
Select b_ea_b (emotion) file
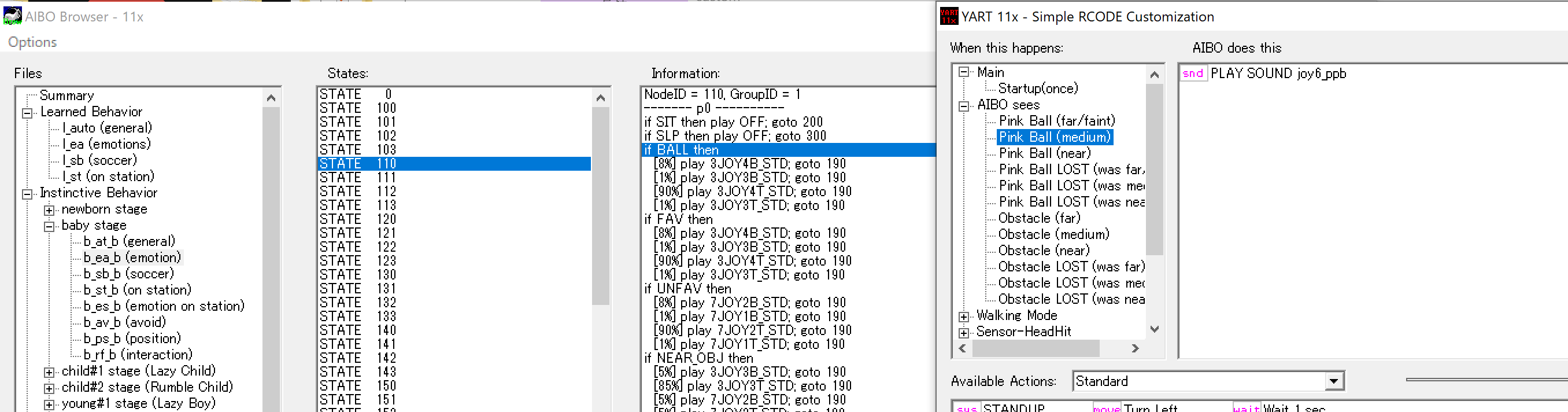(x=132, y=258)
